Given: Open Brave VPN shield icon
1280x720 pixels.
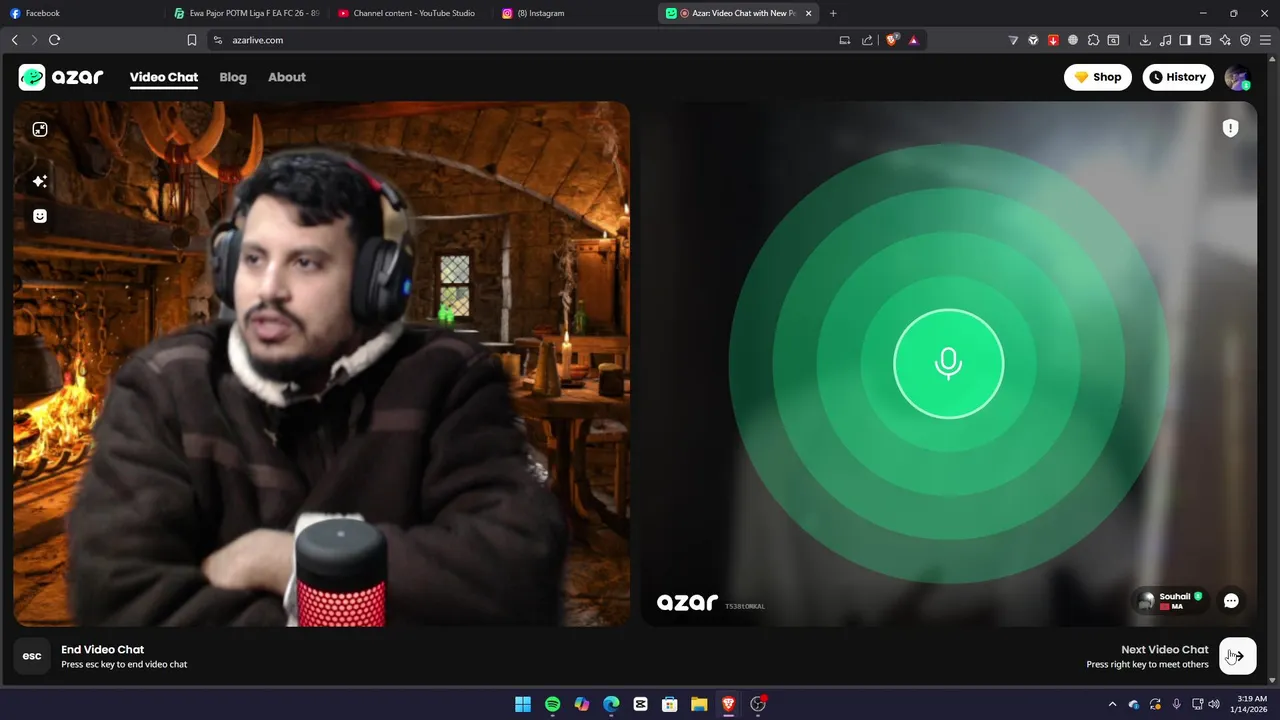Looking at the screenshot, I should coord(1245,40).
